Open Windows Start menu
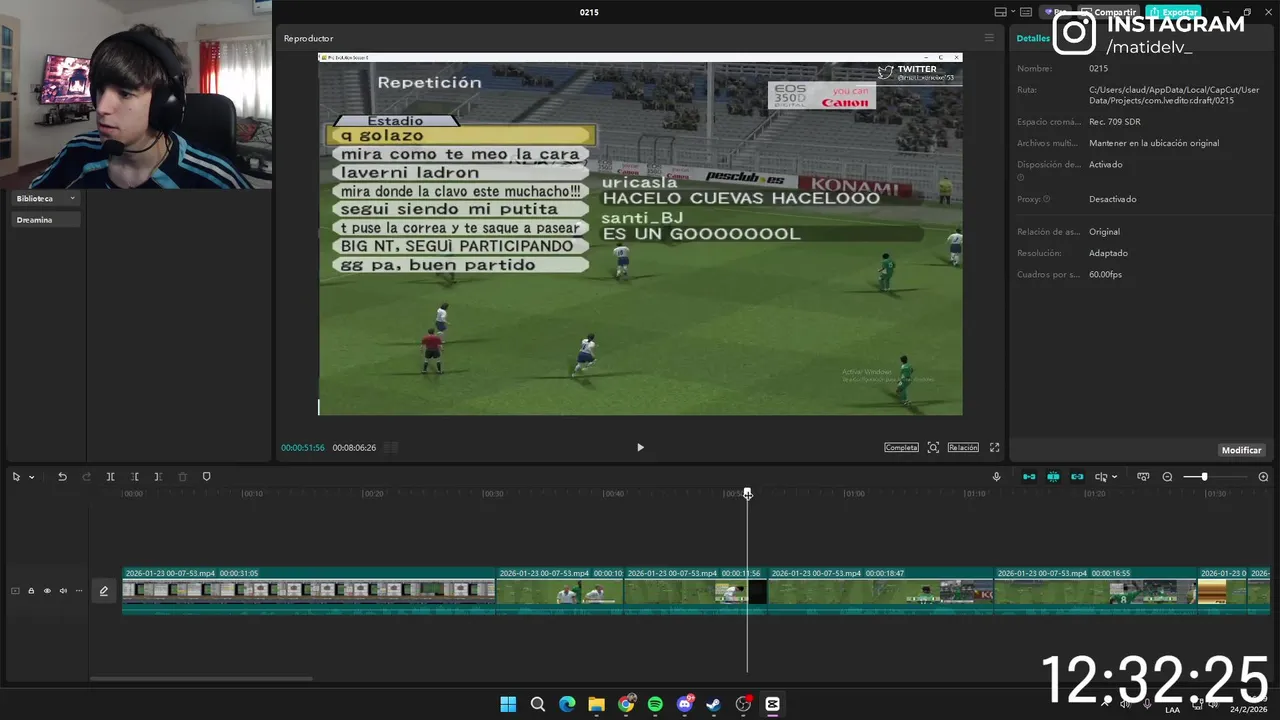This screenshot has width=1280, height=720. click(x=508, y=704)
